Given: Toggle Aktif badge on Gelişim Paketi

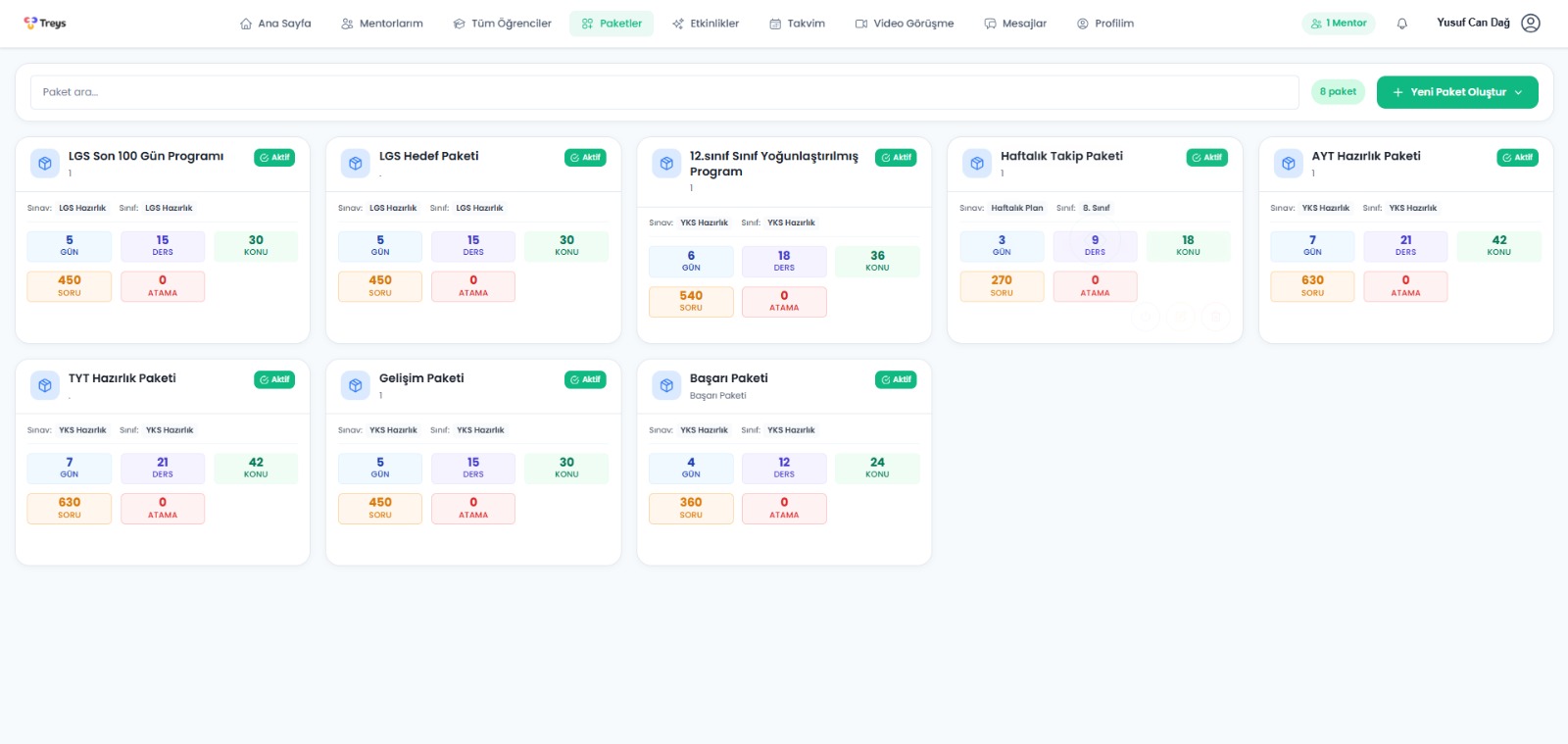Looking at the screenshot, I should 585,380.
